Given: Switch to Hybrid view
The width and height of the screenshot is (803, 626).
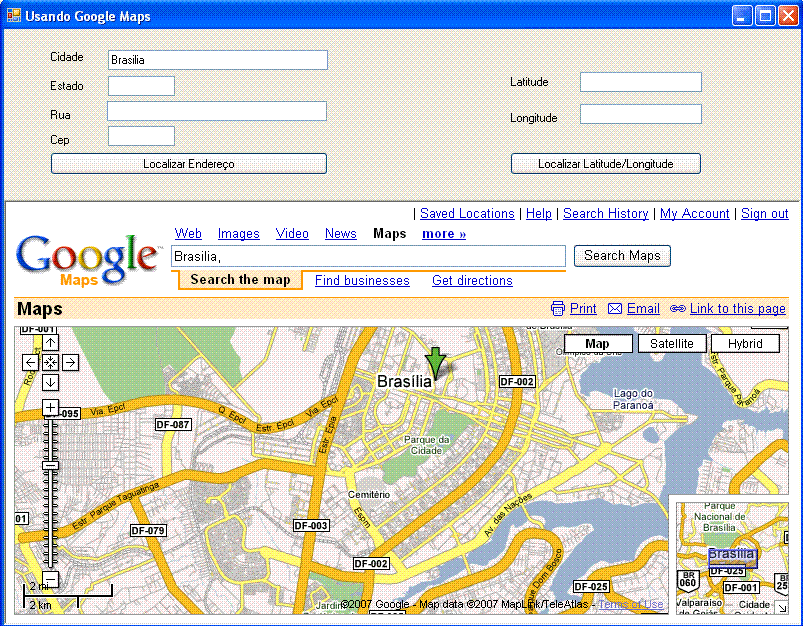Looking at the screenshot, I should click(745, 344).
